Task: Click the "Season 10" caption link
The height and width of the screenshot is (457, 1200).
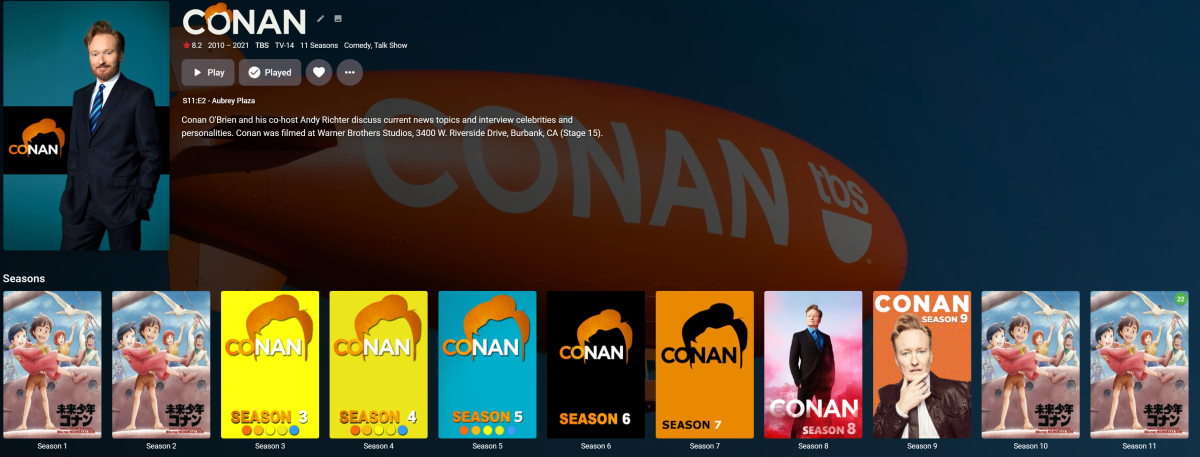Action: (1031, 446)
